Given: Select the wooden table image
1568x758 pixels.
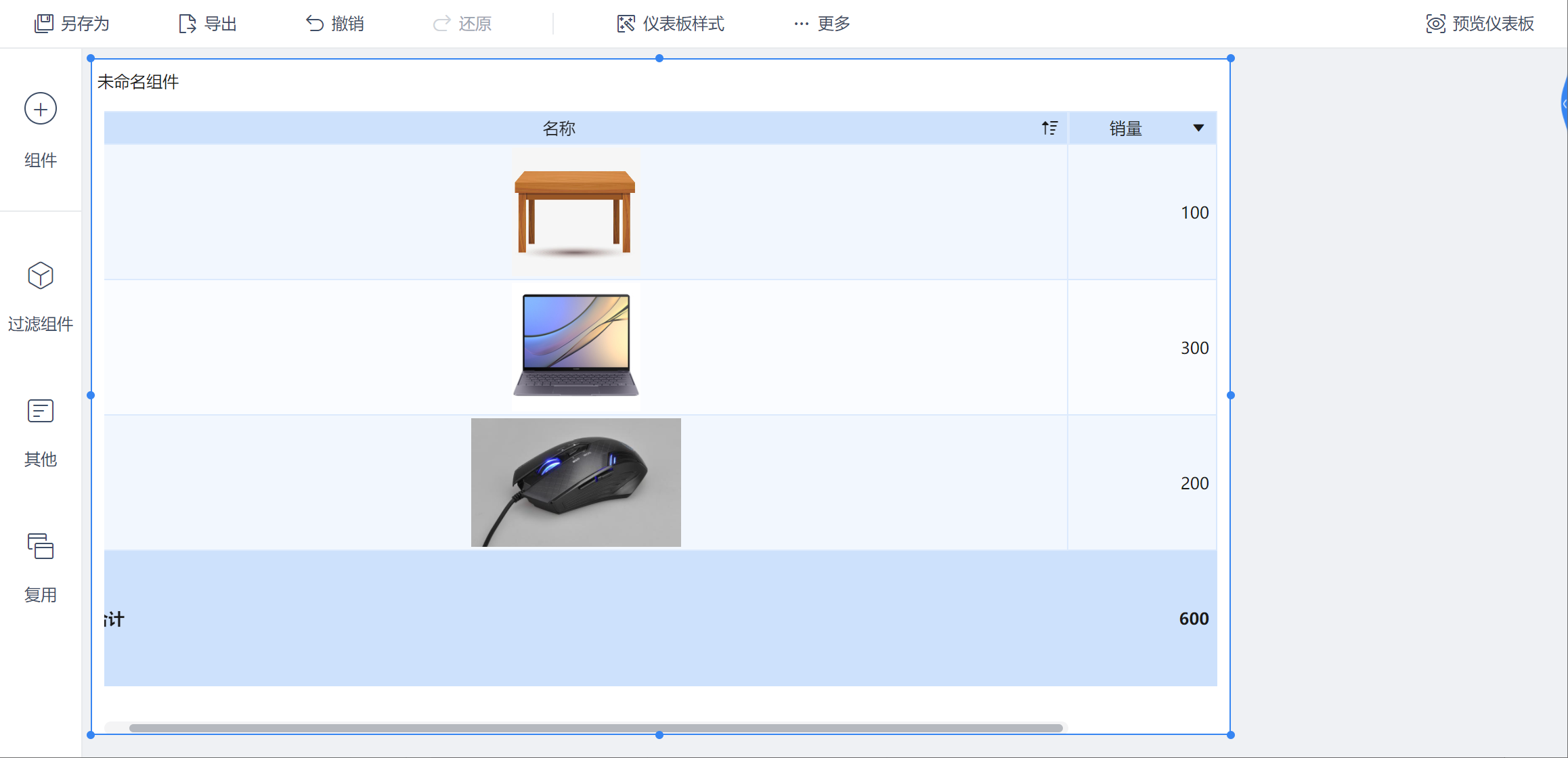Looking at the screenshot, I should (x=575, y=212).
